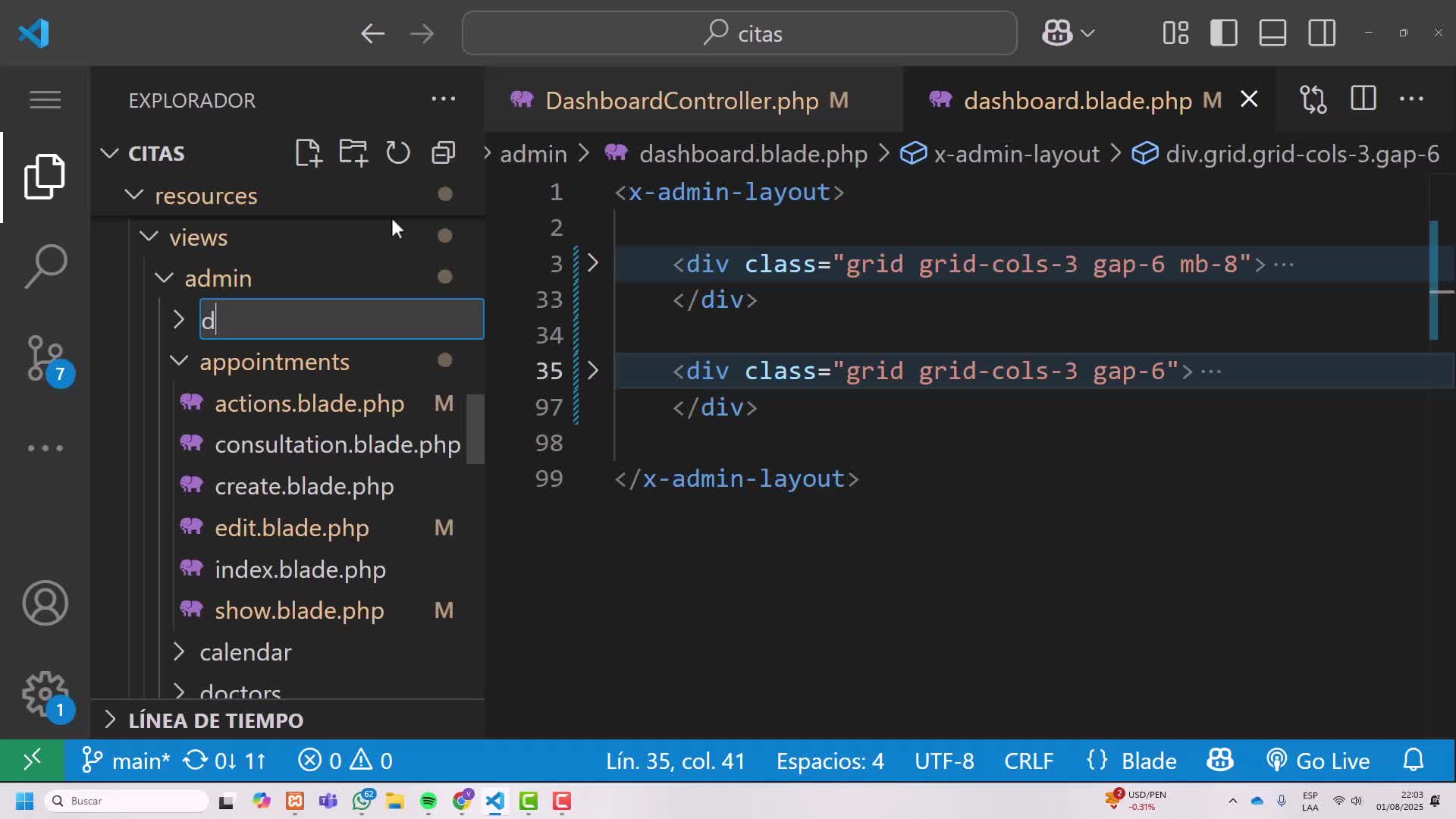Go forward using the navigation arrow
This screenshot has height=819, width=1456.
click(422, 33)
